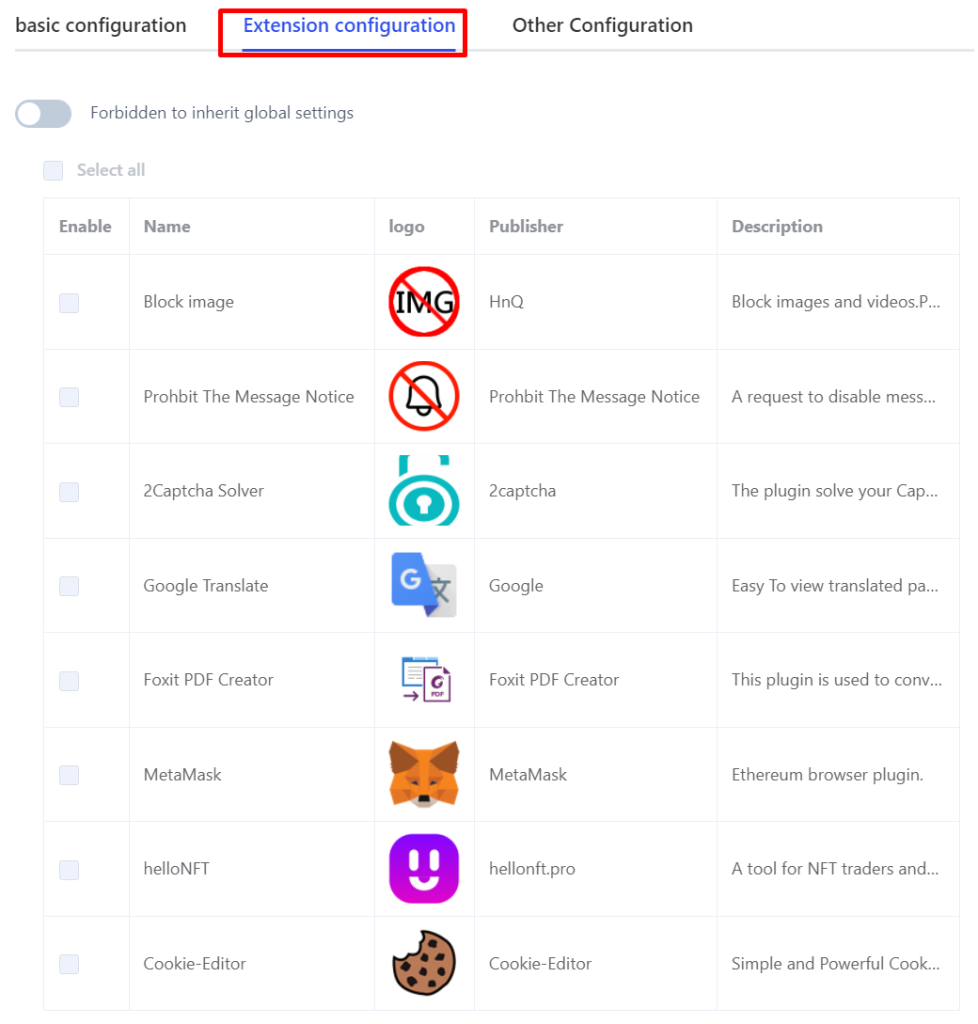
Task: Click the Cookie-Editor cookie logo
Action: click(x=424, y=963)
